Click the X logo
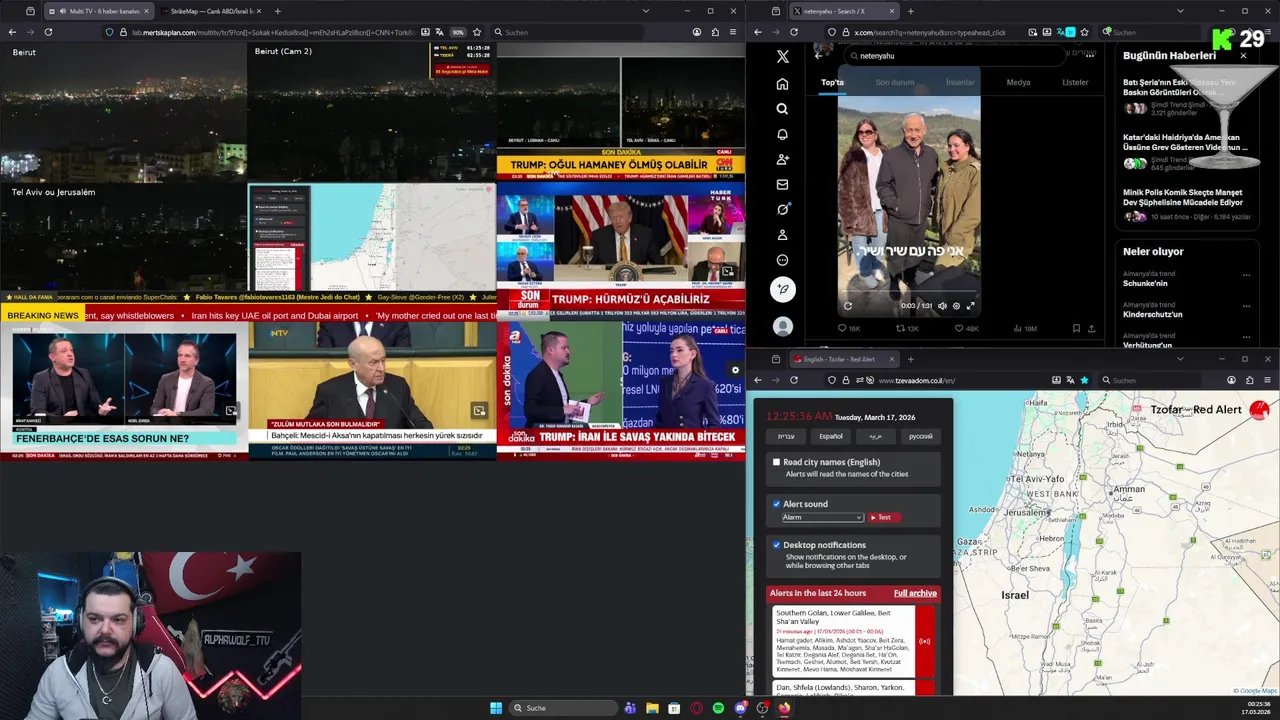 [782, 57]
